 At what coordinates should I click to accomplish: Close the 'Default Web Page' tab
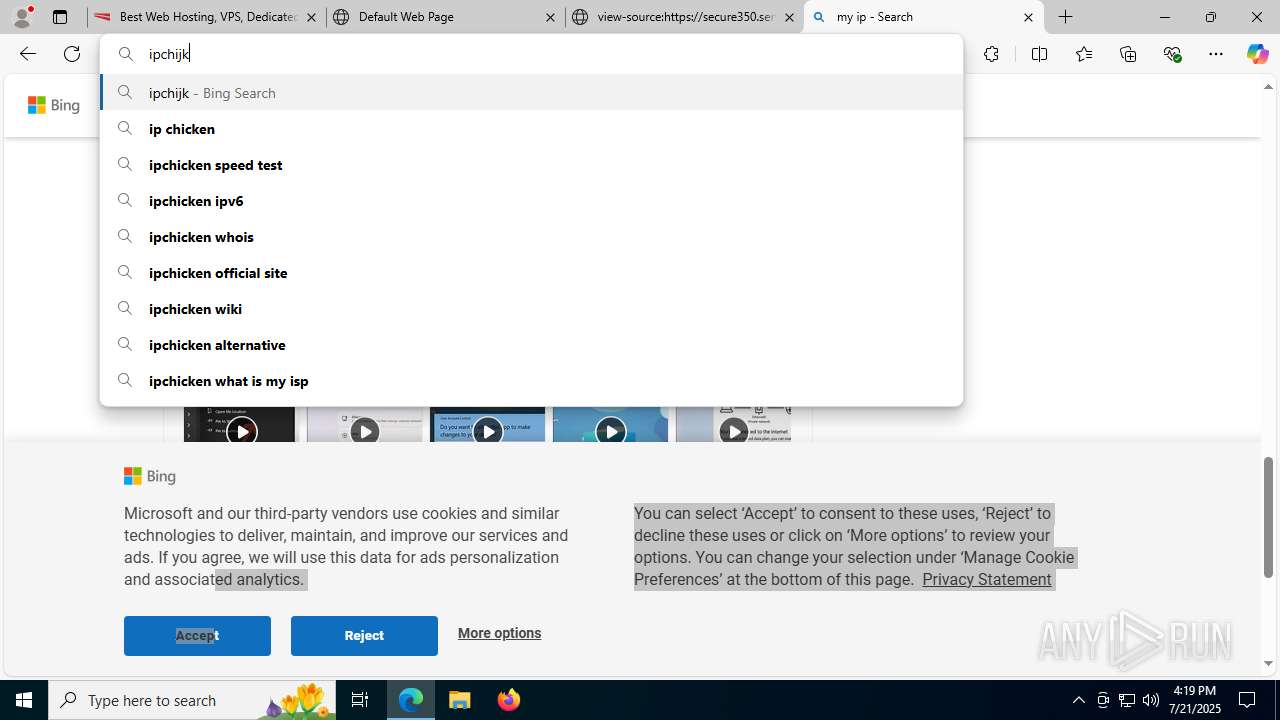550,17
